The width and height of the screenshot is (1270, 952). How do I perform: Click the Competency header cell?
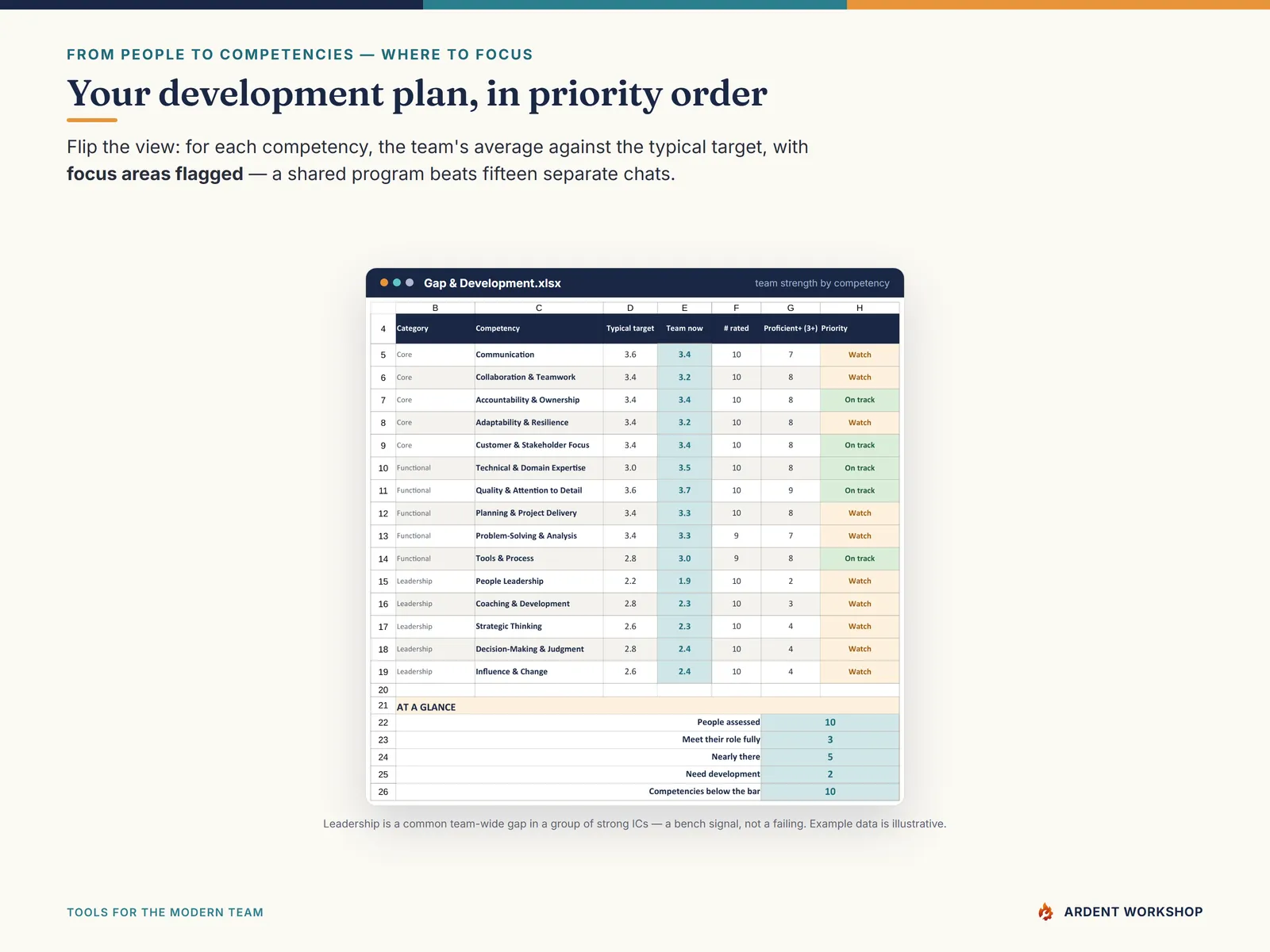(x=539, y=328)
